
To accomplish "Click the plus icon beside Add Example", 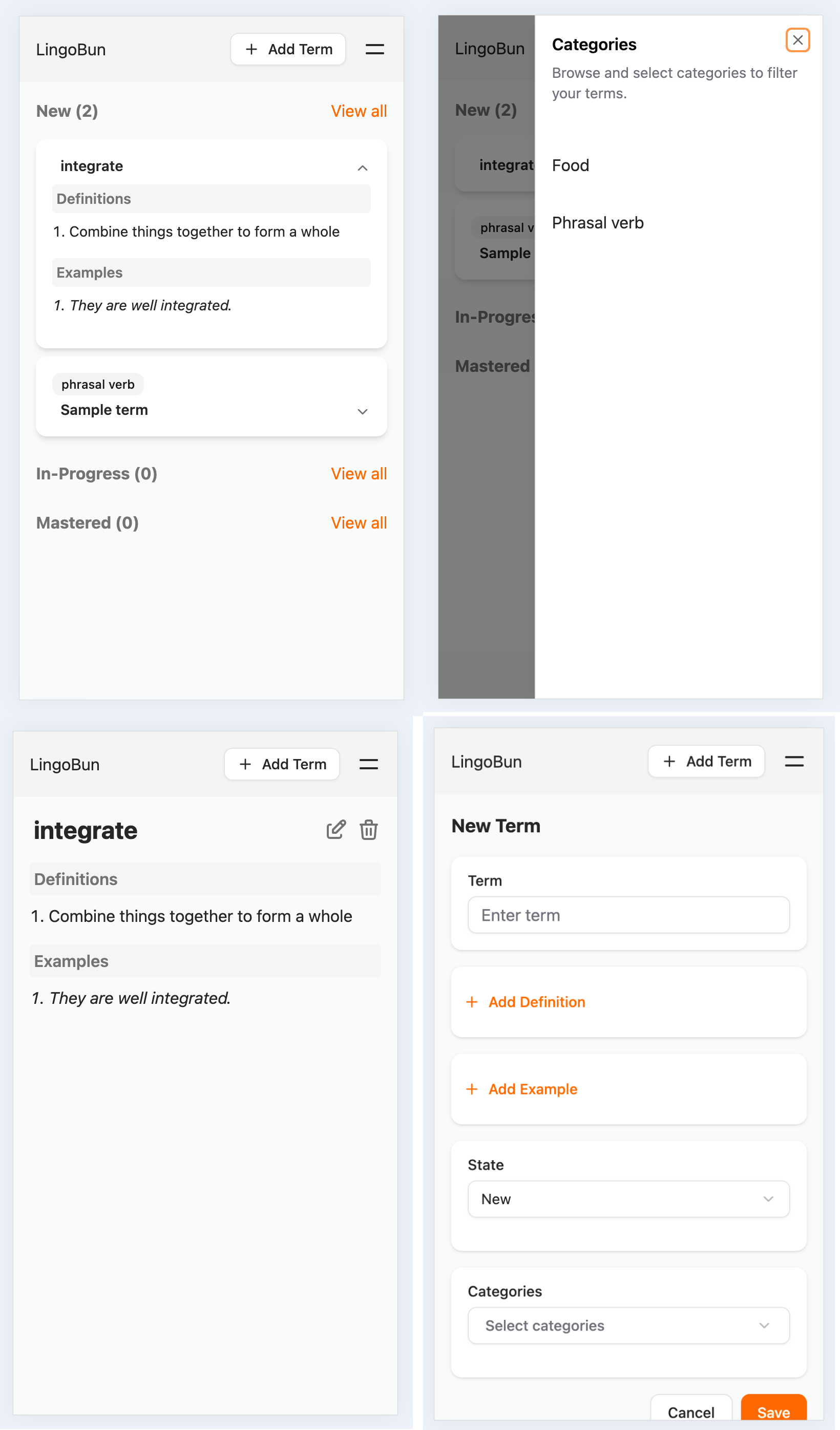I will [472, 1089].
